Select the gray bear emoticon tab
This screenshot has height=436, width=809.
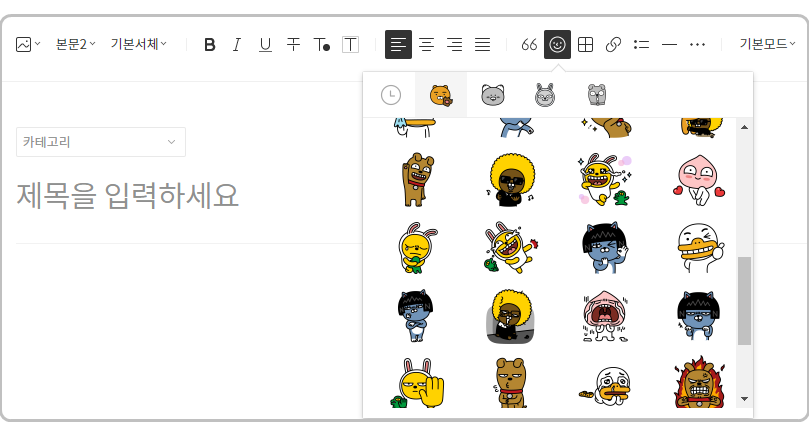click(597, 95)
